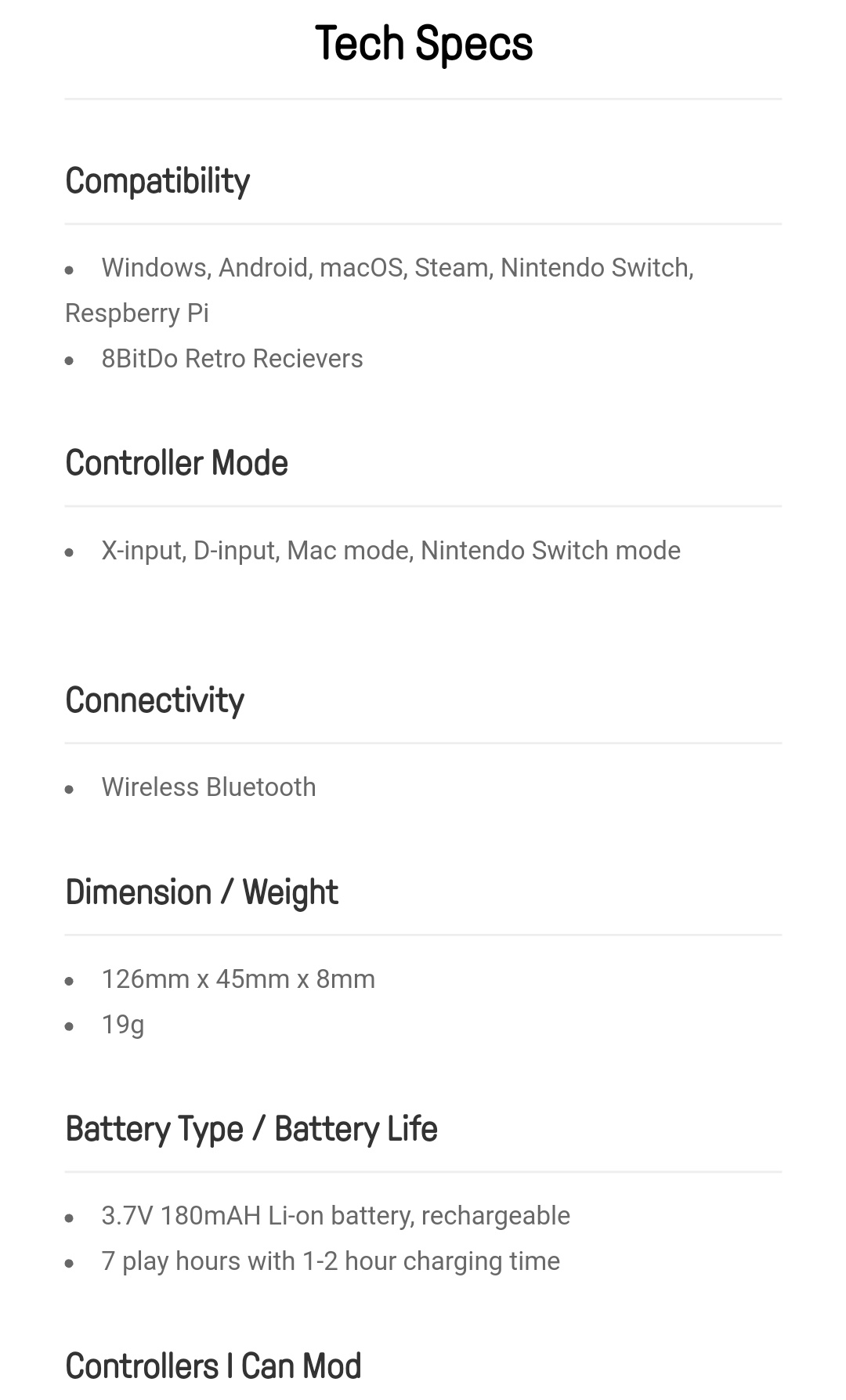
Task: Click the X-input, D-input mode list
Action: (x=391, y=551)
